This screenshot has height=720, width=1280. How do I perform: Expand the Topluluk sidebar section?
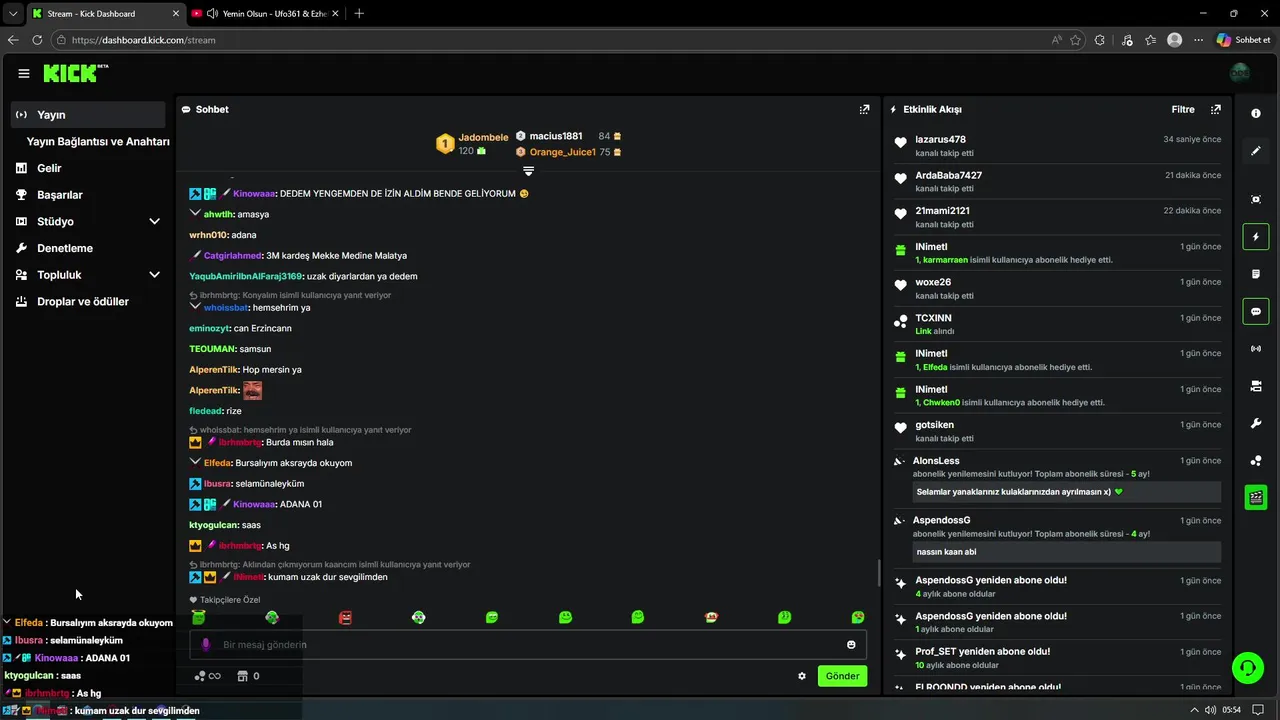[x=154, y=275]
